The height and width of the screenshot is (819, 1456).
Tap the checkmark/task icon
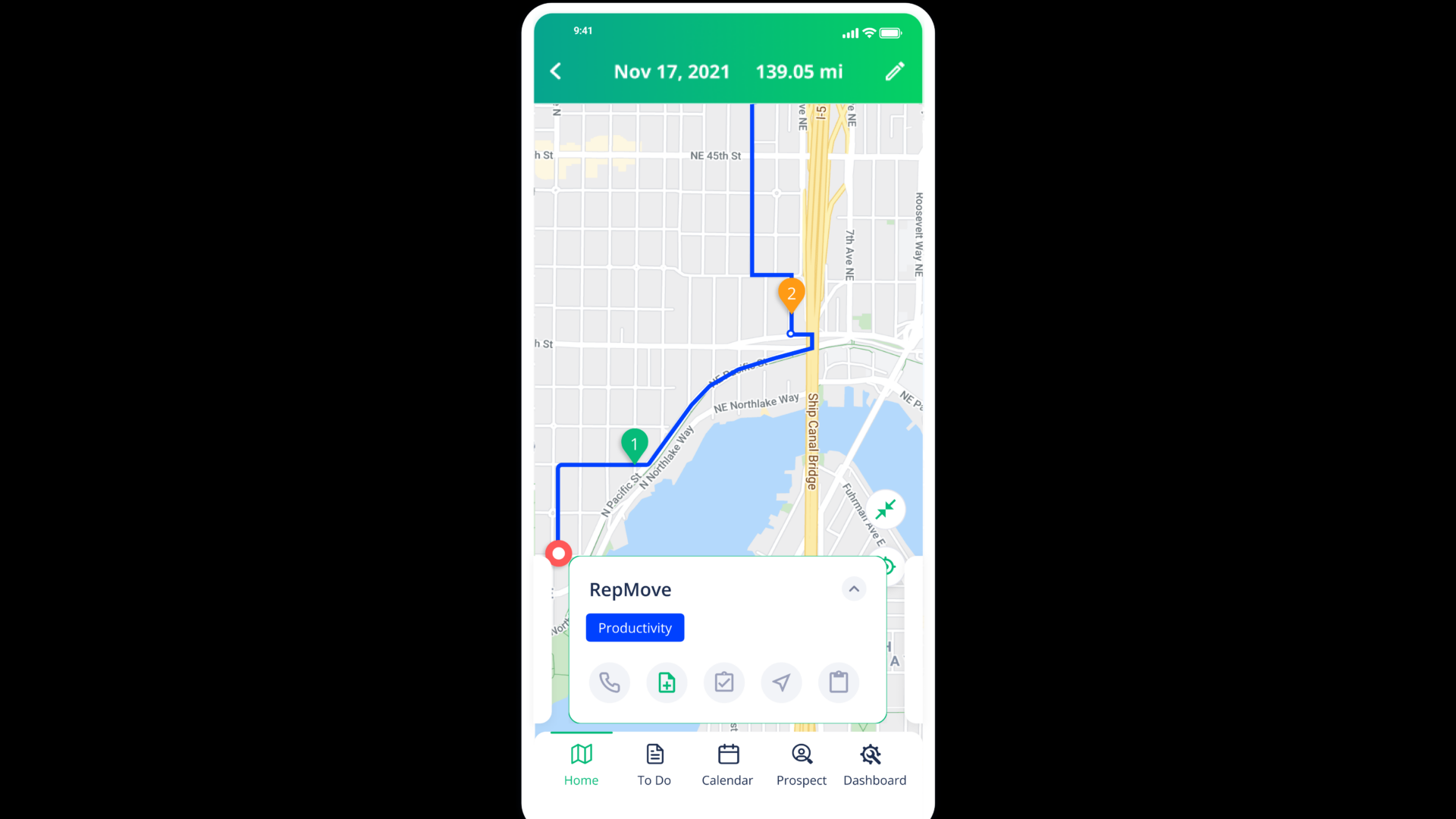724,682
